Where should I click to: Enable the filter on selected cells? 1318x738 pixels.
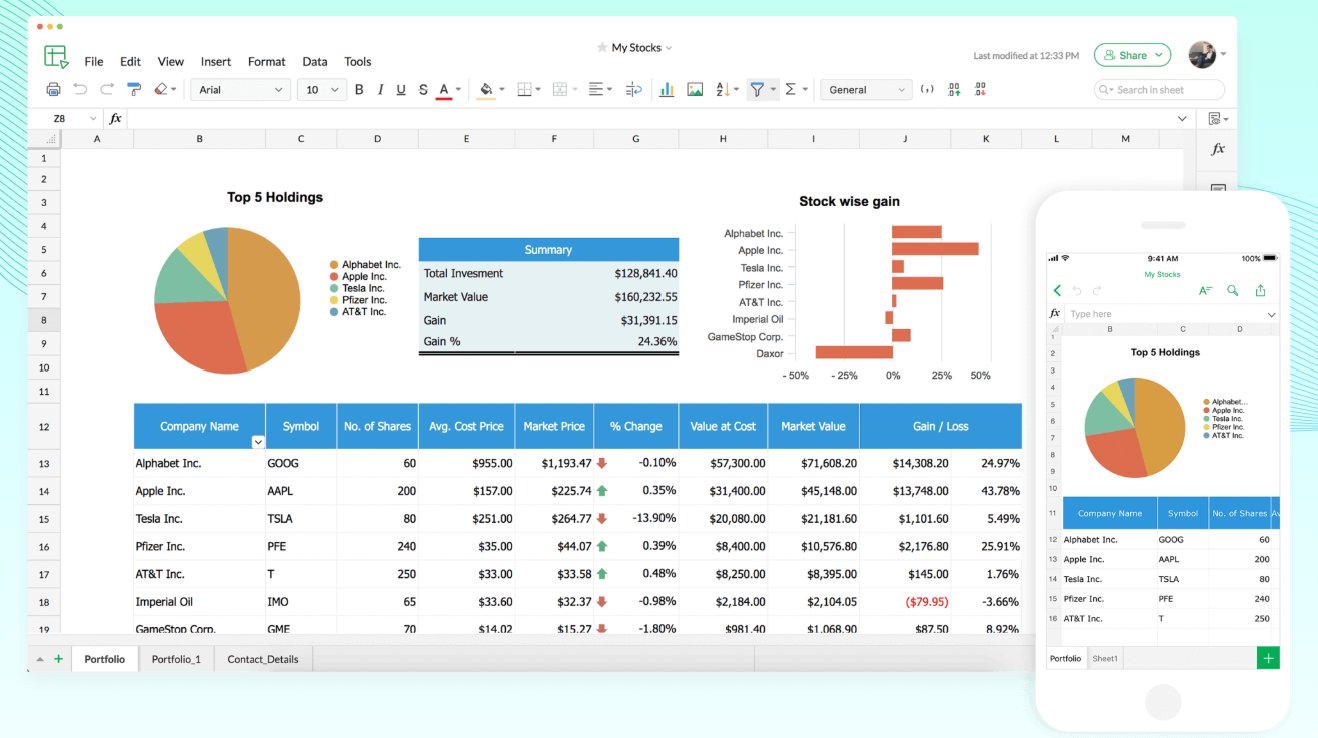coord(758,89)
